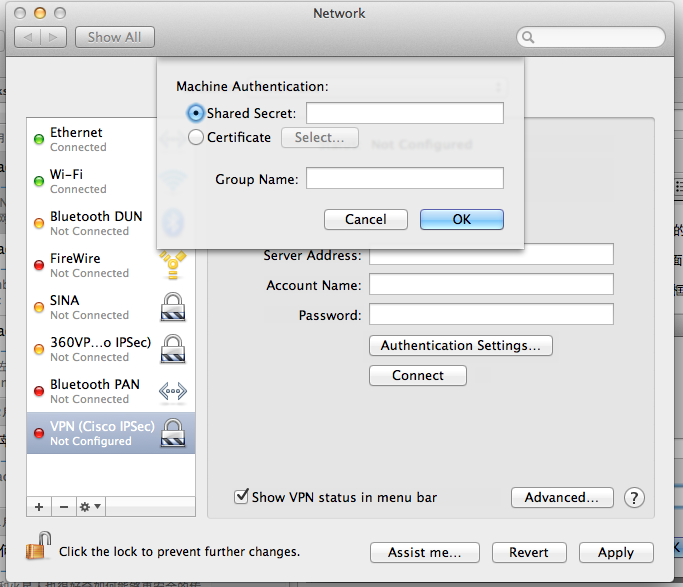Viewport: 683px width, 587px height.
Task: Select the Certificate radio button
Action: [x=196, y=138]
